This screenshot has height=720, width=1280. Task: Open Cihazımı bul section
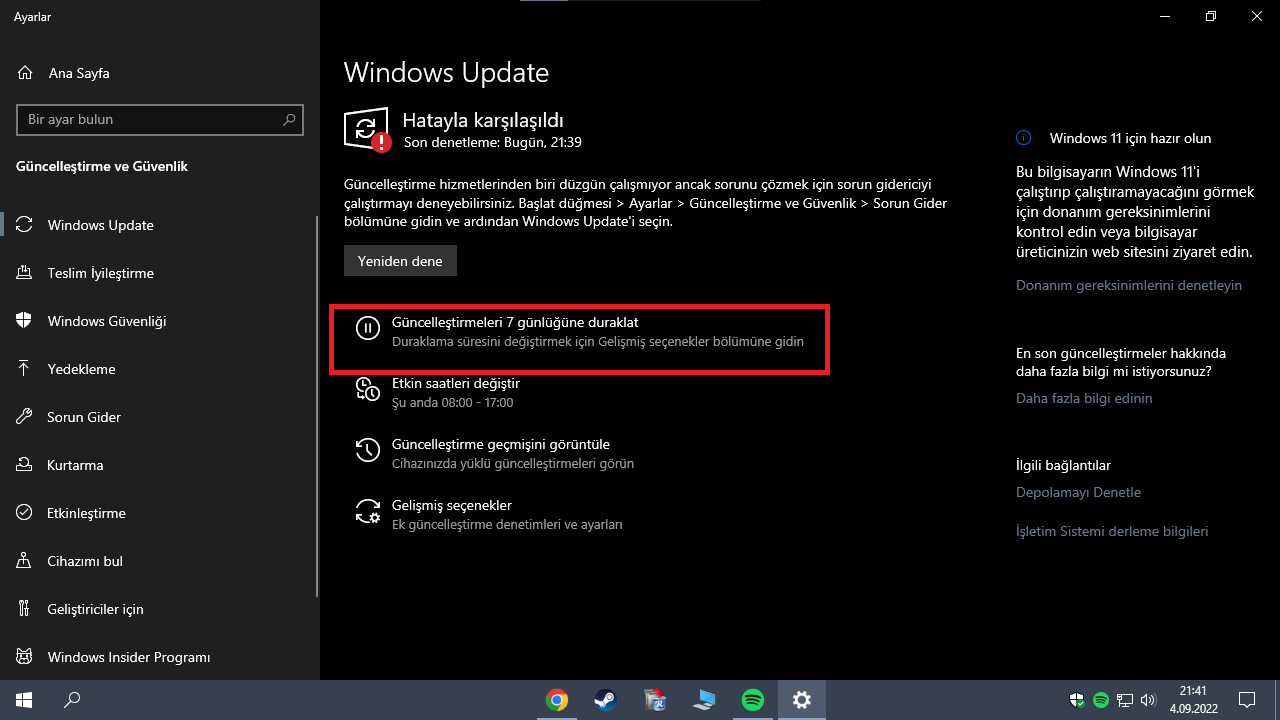pos(160,561)
